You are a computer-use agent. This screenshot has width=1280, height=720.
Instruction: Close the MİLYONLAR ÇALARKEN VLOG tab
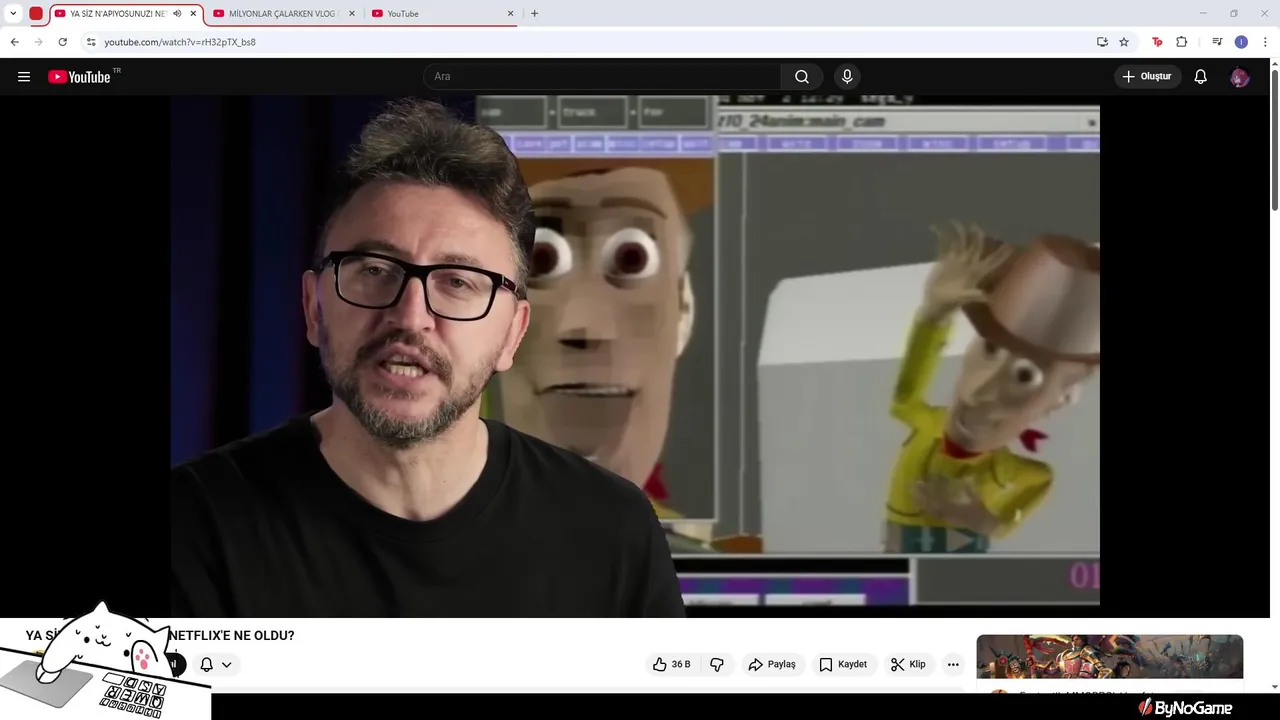[351, 14]
